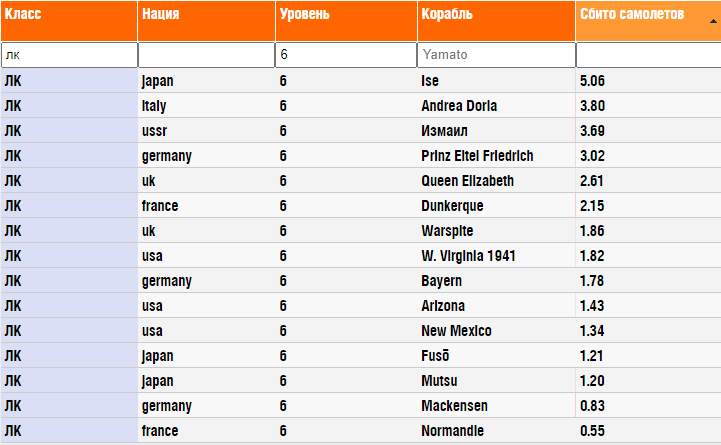Sort by Уровень column header
This screenshot has height=445, width=721.
pos(346,21)
